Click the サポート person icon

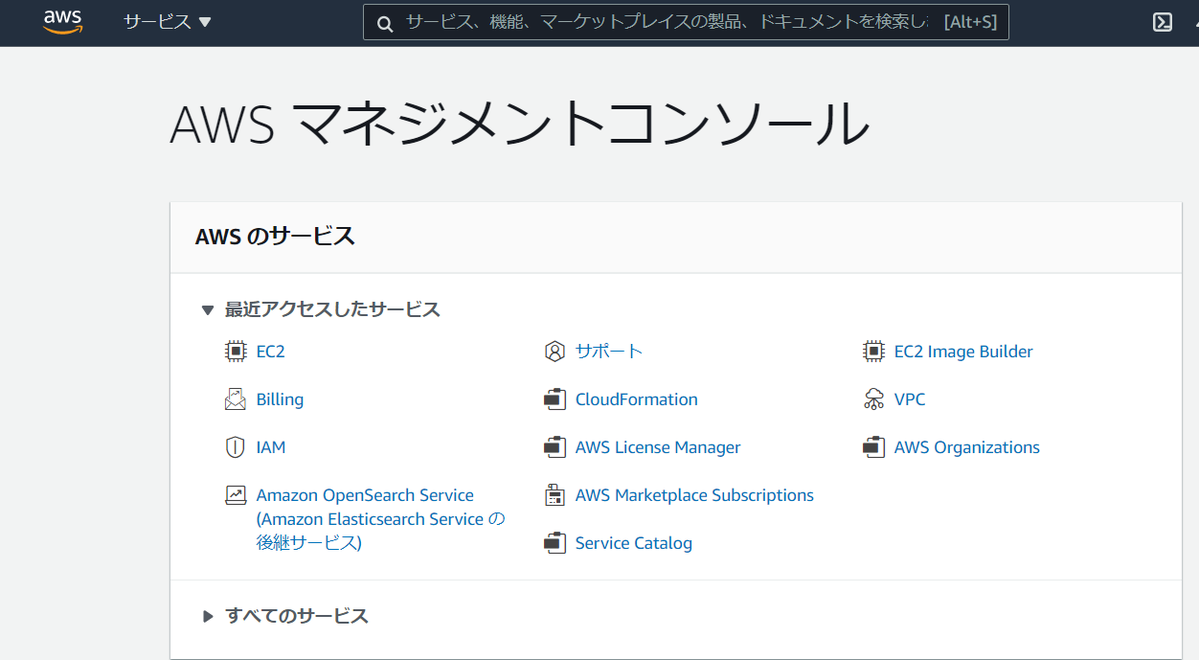tap(555, 351)
